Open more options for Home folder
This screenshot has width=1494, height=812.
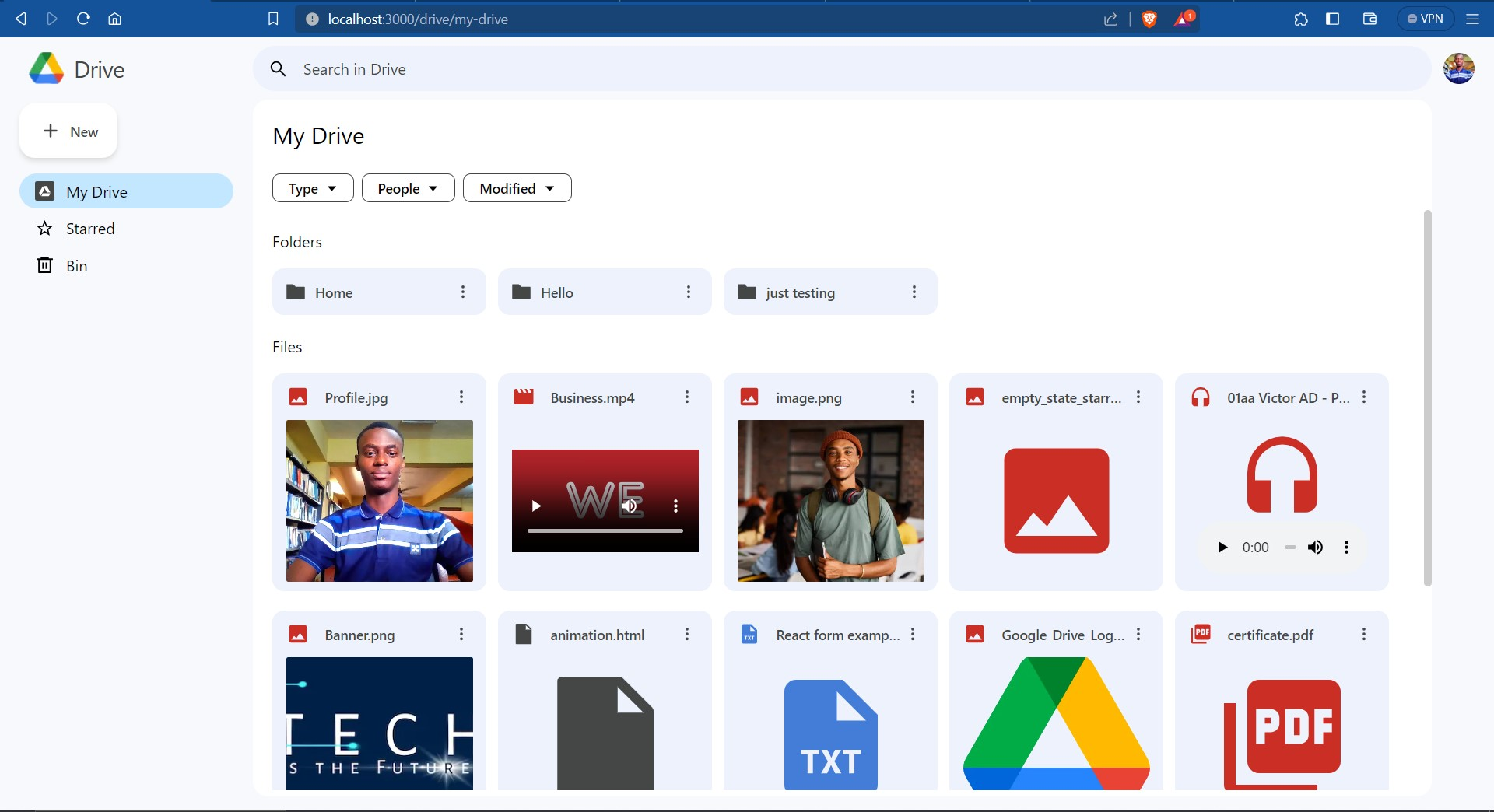click(x=463, y=292)
